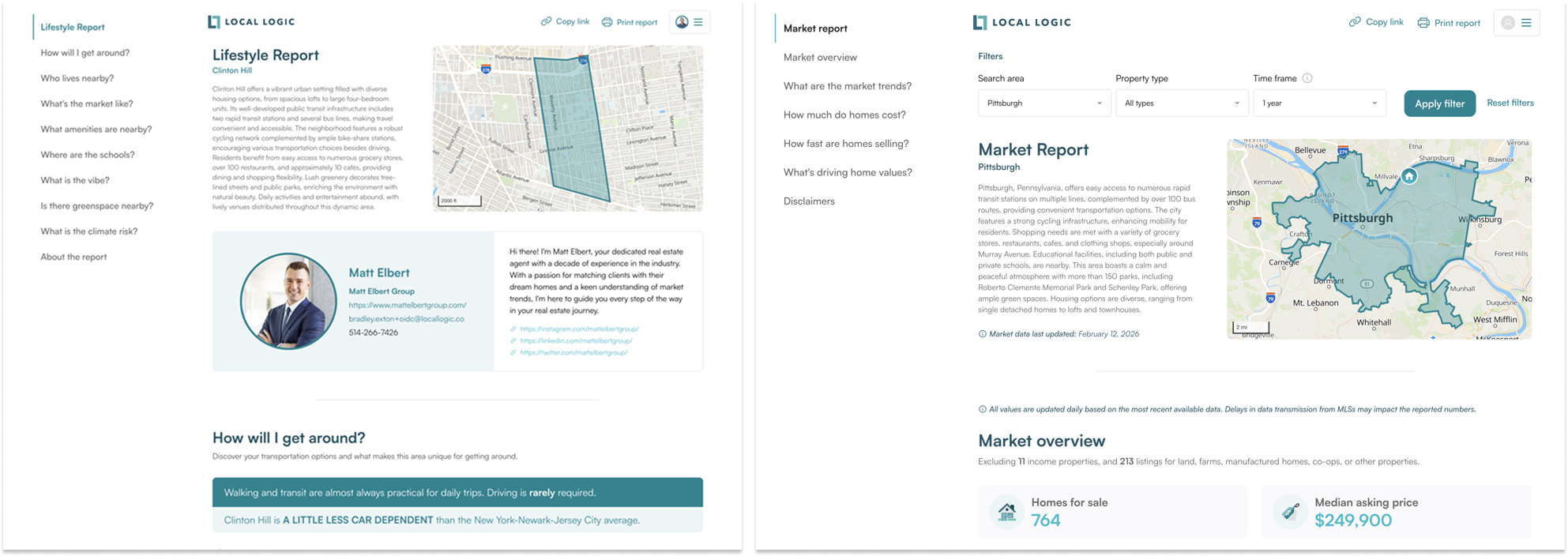Click link icon next to the LinkedIn URL
Screen dimensions: 1568x556
[513, 340]
